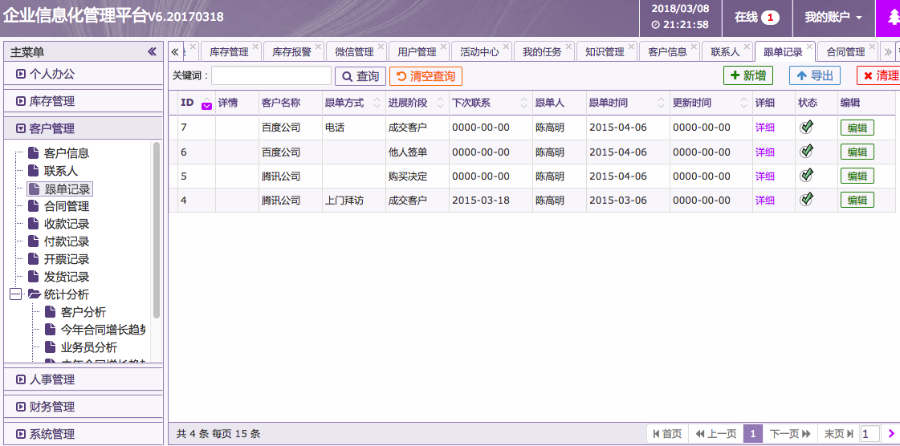The height and width of the screenshot is (446, 900).
Task: Close the 客户信息 tab
Action: [693, 46]
